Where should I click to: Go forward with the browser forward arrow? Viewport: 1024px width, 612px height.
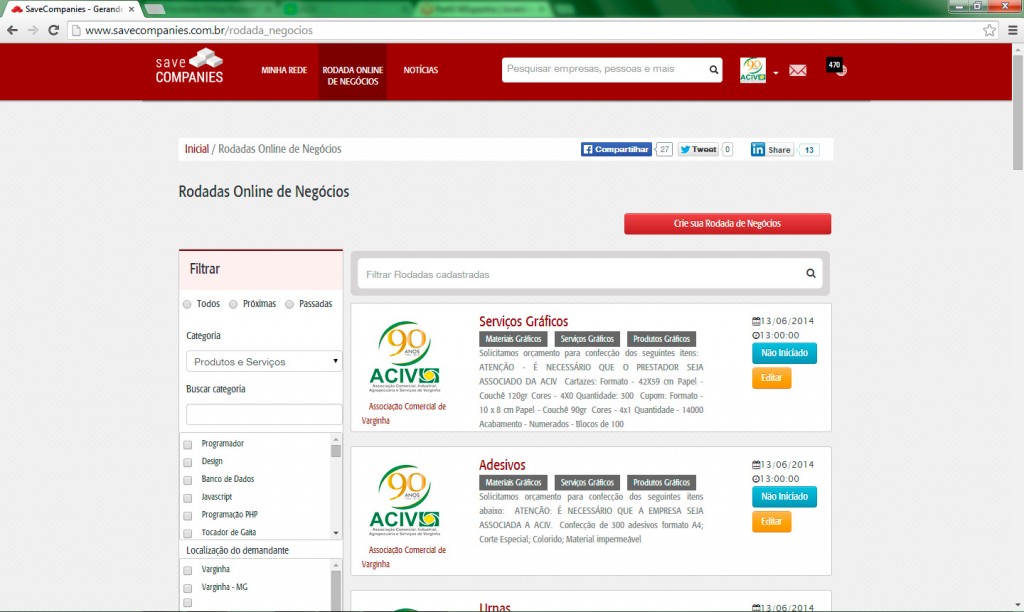click(x=33, y=30)
